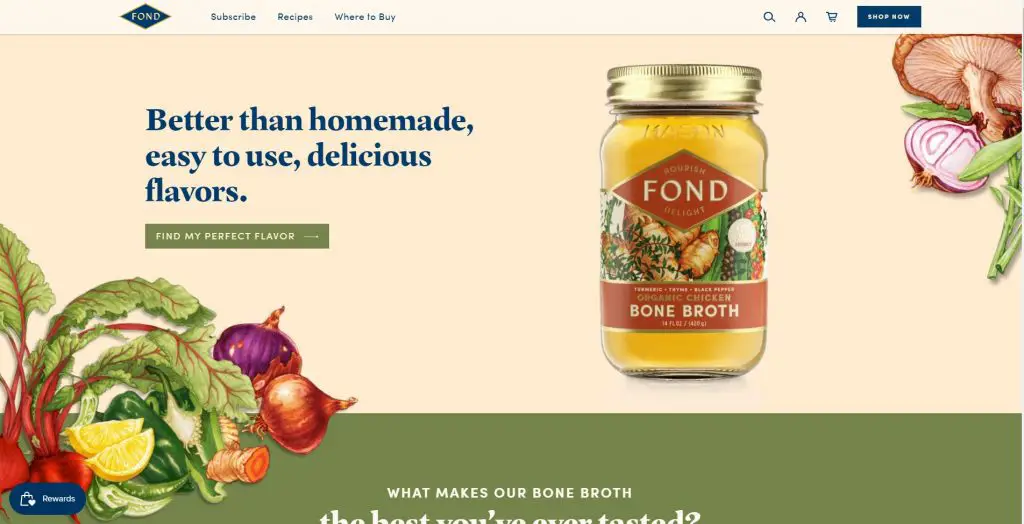Screen dimensions: 1024x524
Task: Open the account profile icon
Action: point(801,17)
